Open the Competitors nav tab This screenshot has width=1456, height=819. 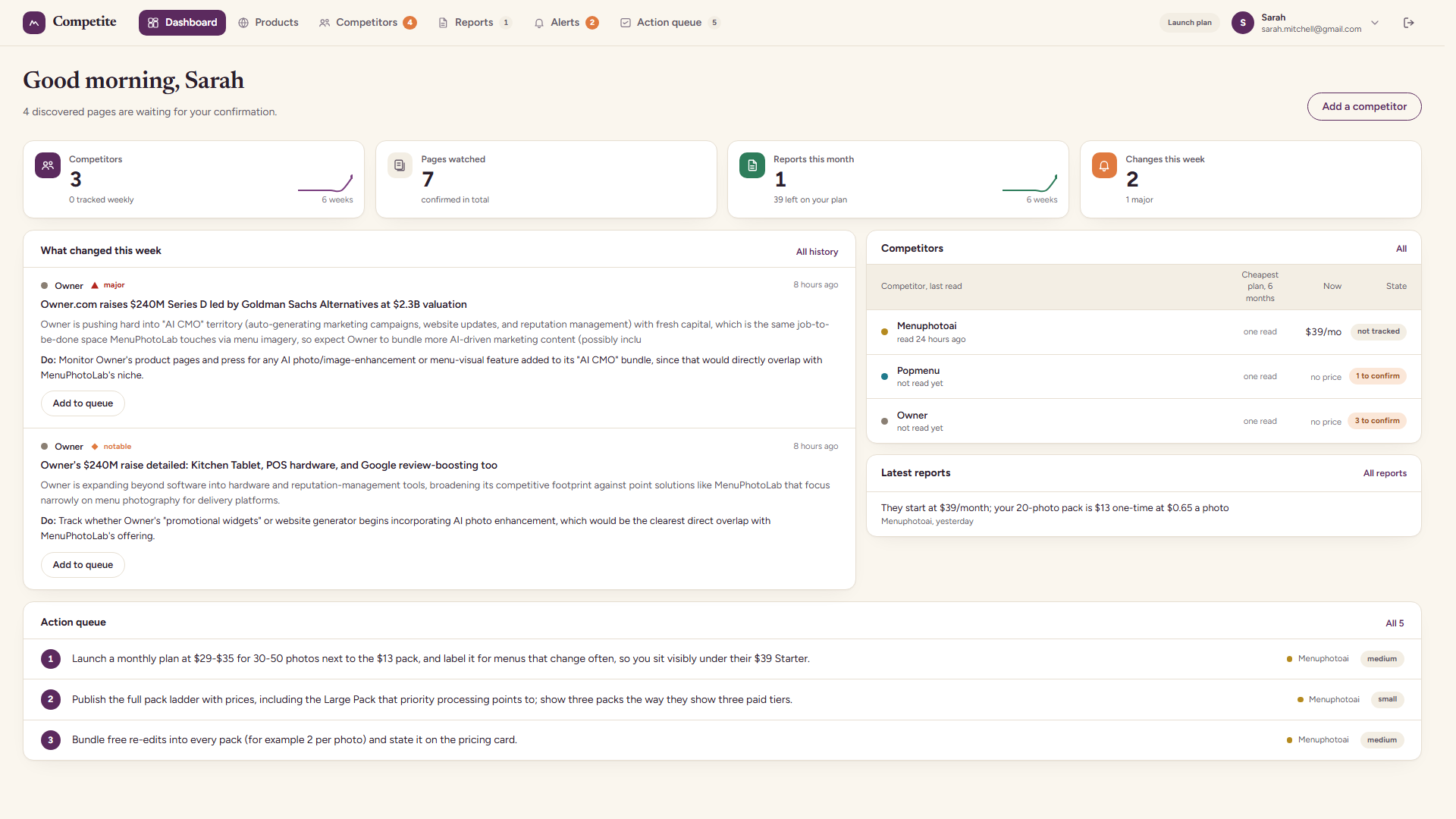[368, 23]
